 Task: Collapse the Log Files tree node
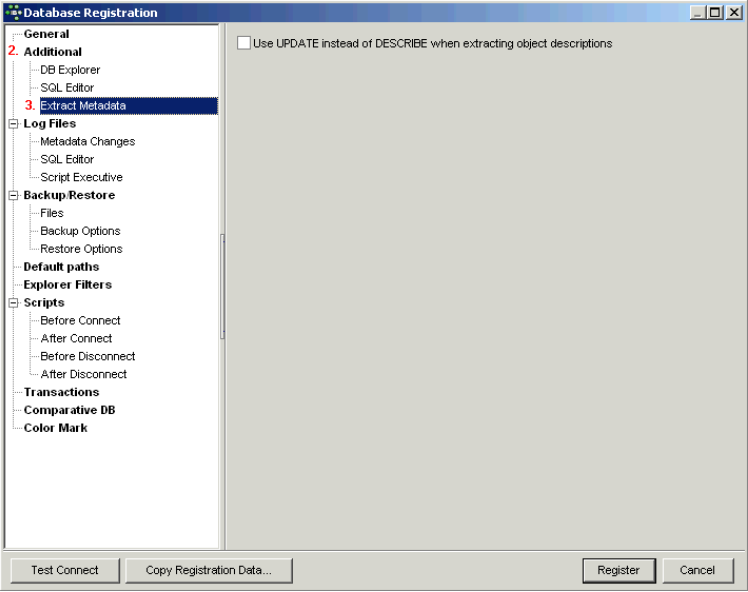[x=13, y=124]
